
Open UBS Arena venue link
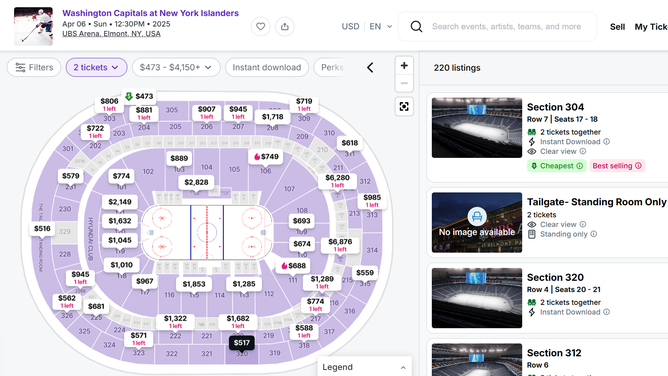click(x=111, y=34)
